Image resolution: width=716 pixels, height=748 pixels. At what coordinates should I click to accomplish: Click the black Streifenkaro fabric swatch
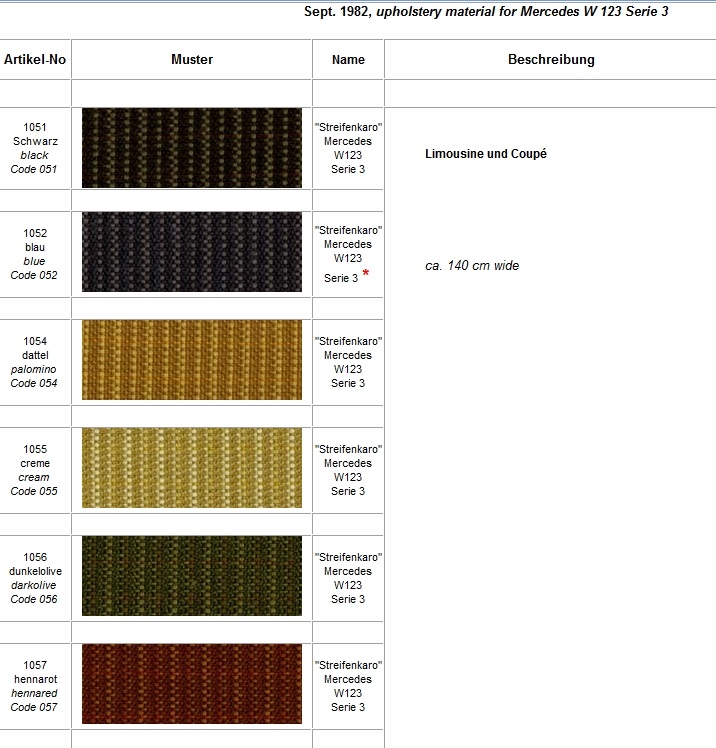(x=192, y=148)
